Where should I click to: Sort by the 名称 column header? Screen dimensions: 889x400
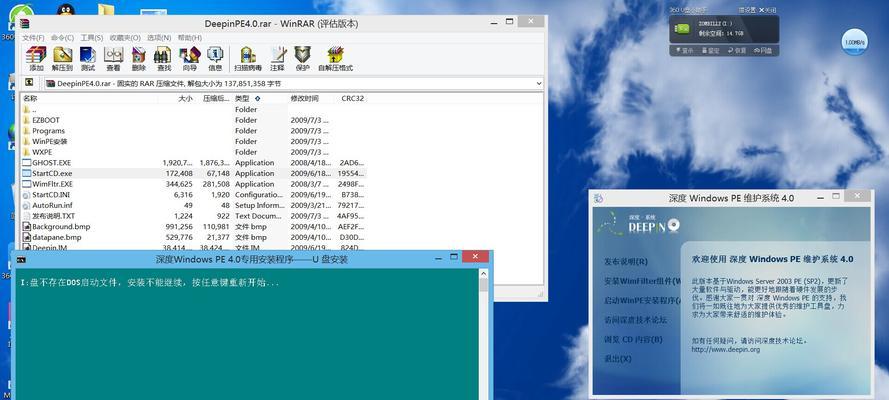pyautogui.click(x=30, y=98)
